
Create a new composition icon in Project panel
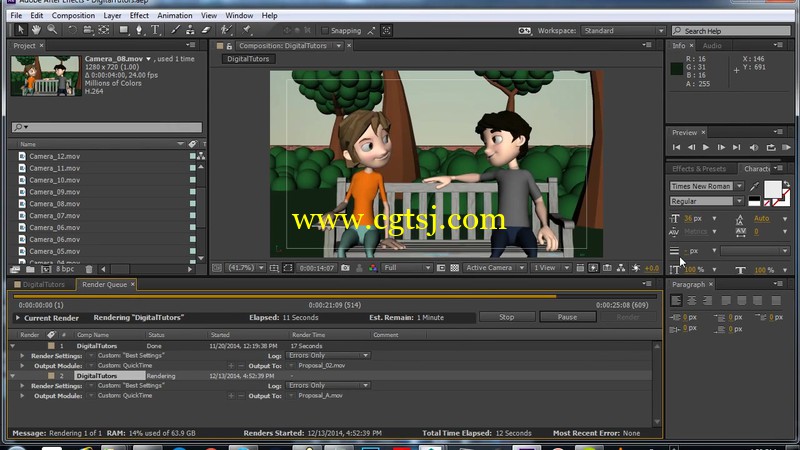point(46,269)
